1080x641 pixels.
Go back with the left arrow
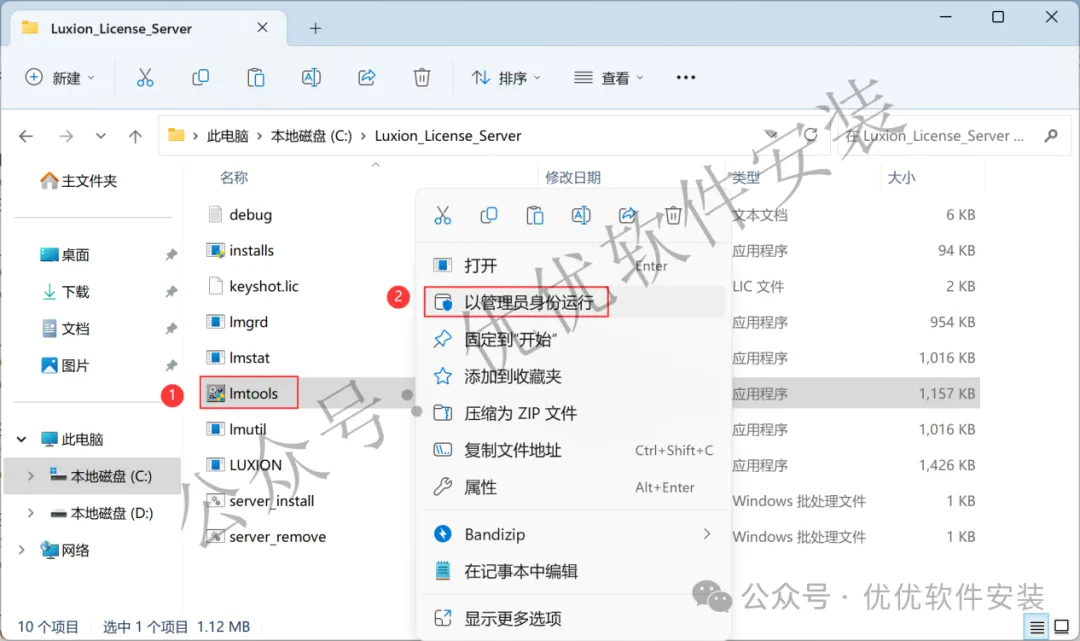[x=26, y=136]
